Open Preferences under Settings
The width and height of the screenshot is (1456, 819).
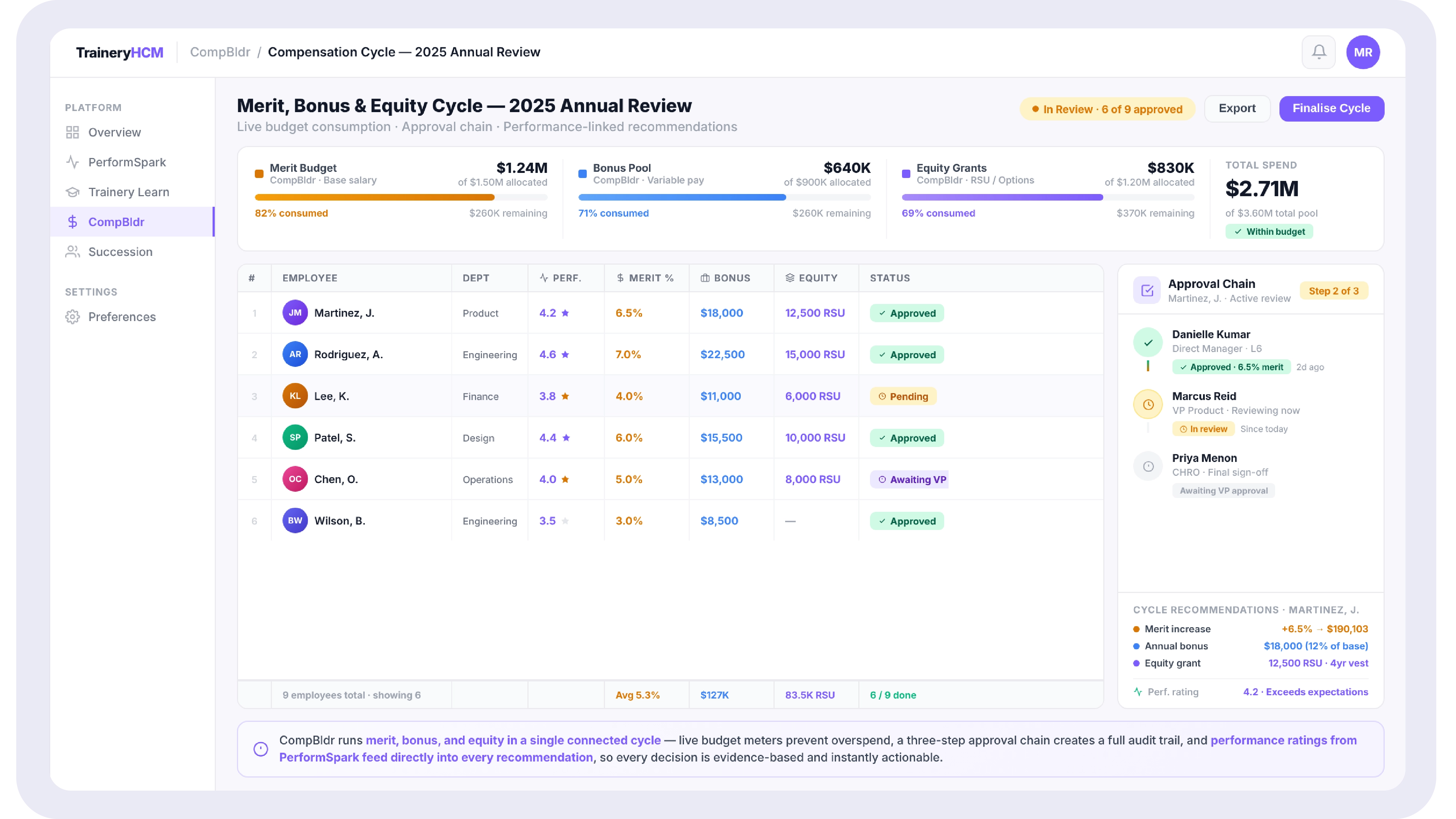point(132,317)
